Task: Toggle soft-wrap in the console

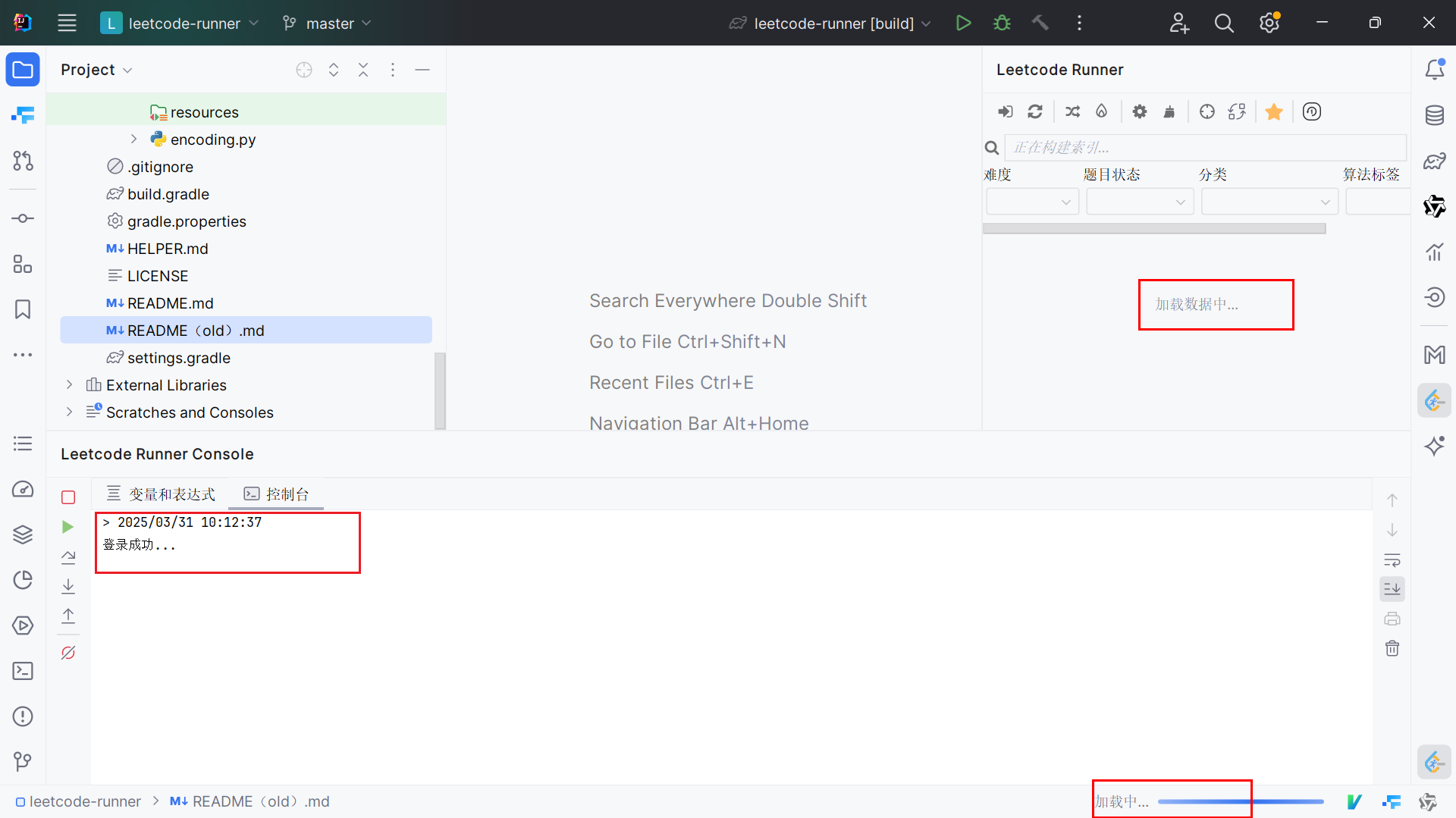Action: click(1392, 560)
